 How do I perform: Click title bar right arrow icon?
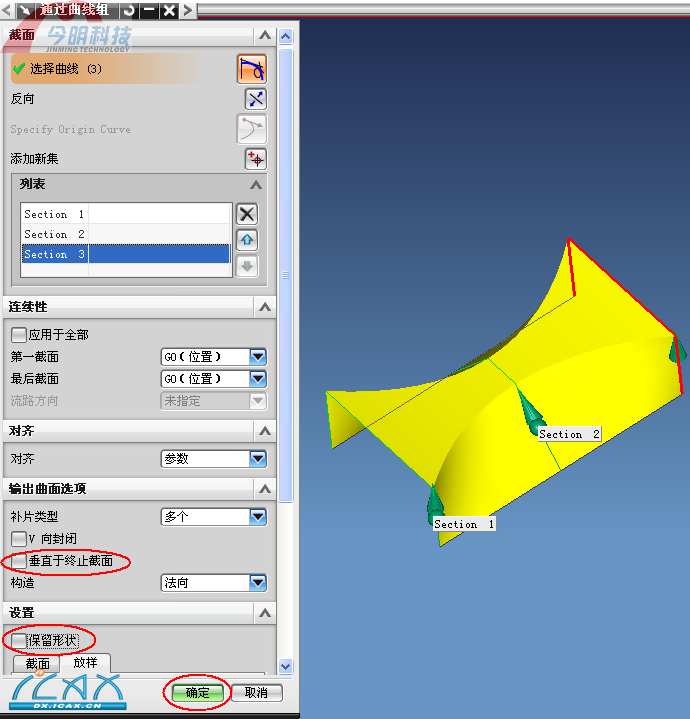click(188, 10)
